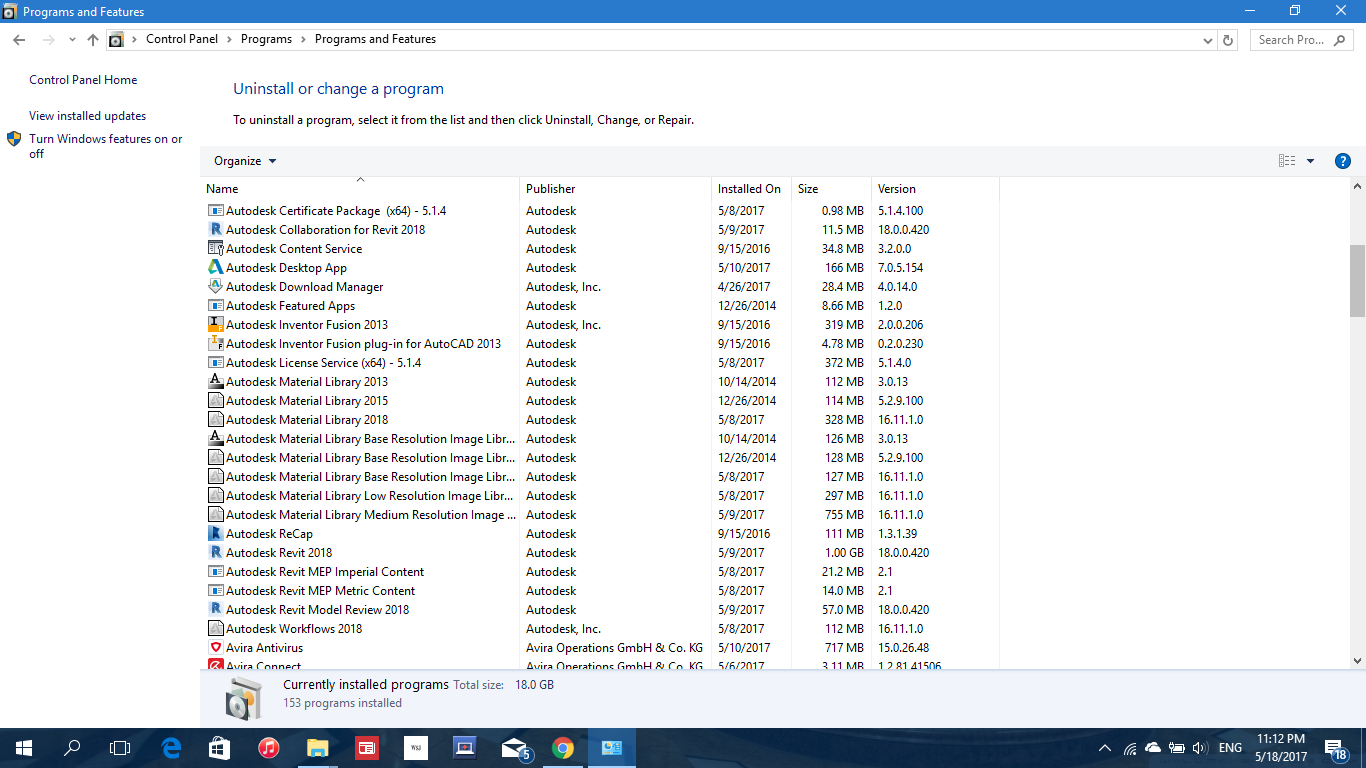Click the Autodesk Revit Model Review 2018 icon

(215, 610)
